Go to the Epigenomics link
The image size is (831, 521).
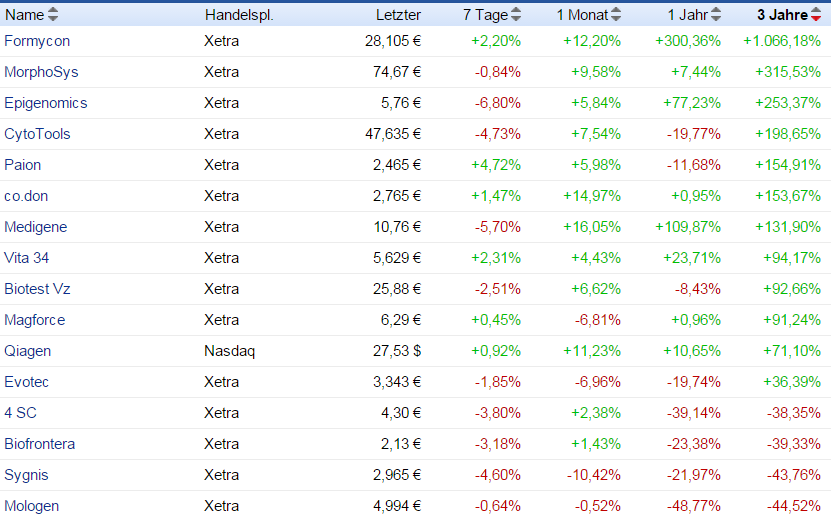click(x=46, y=103)
